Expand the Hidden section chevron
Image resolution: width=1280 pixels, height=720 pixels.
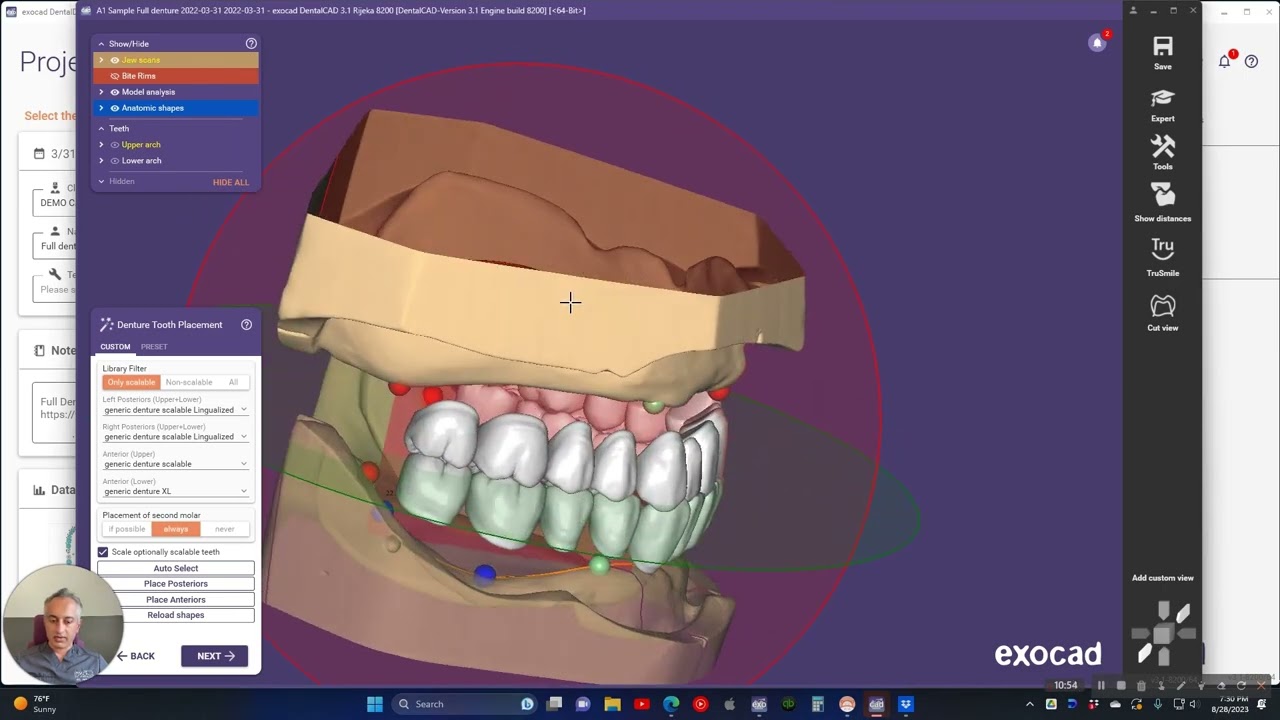coord(101,182)
